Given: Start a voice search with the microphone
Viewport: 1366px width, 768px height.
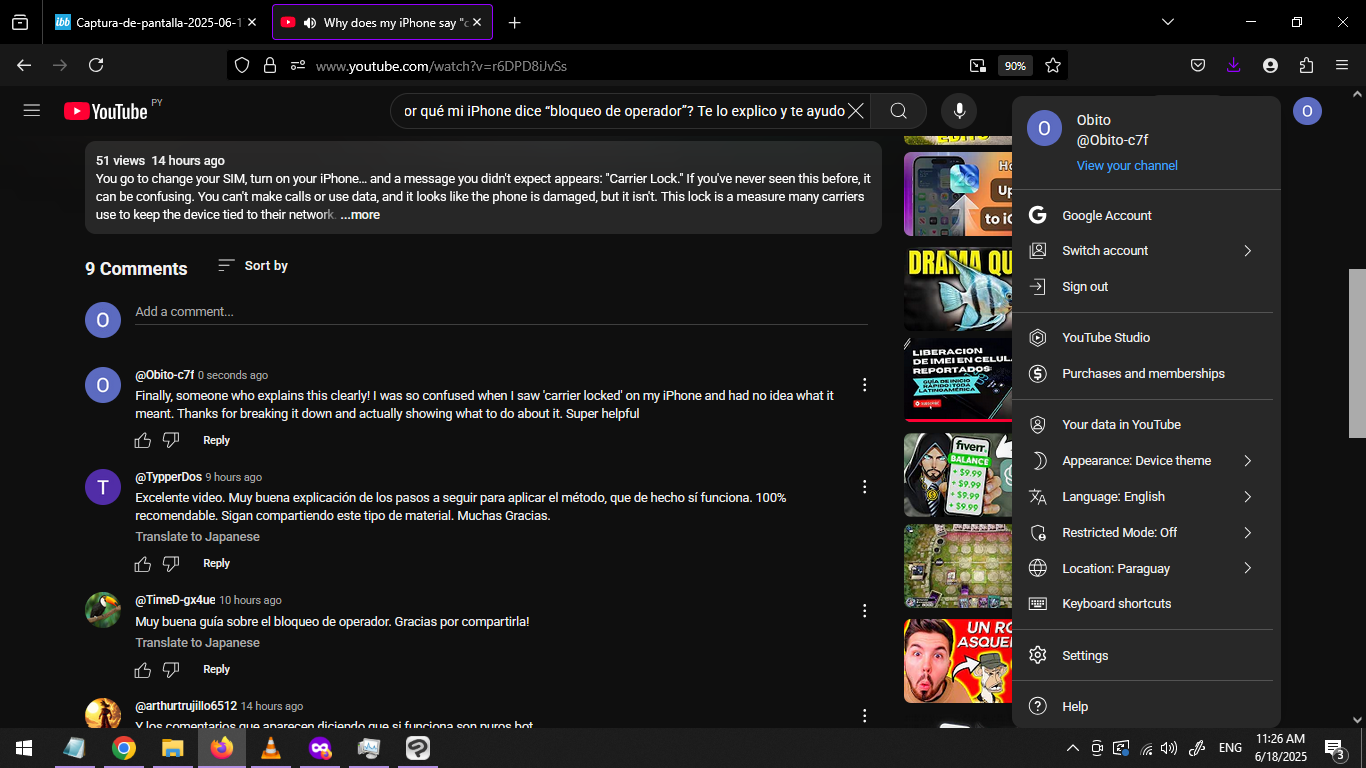Looking at the screenshot, I should coord(959,111).
